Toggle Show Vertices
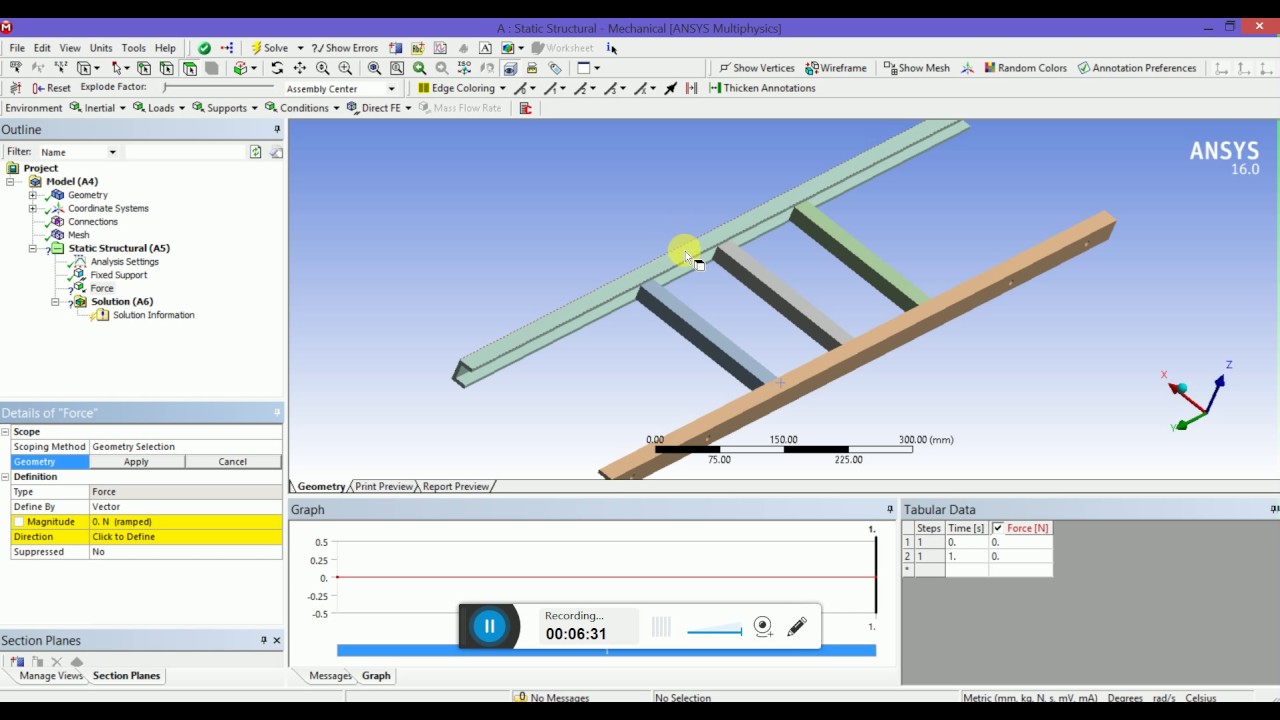Screen dimensions: 1280x720 (x=756, y=68)
